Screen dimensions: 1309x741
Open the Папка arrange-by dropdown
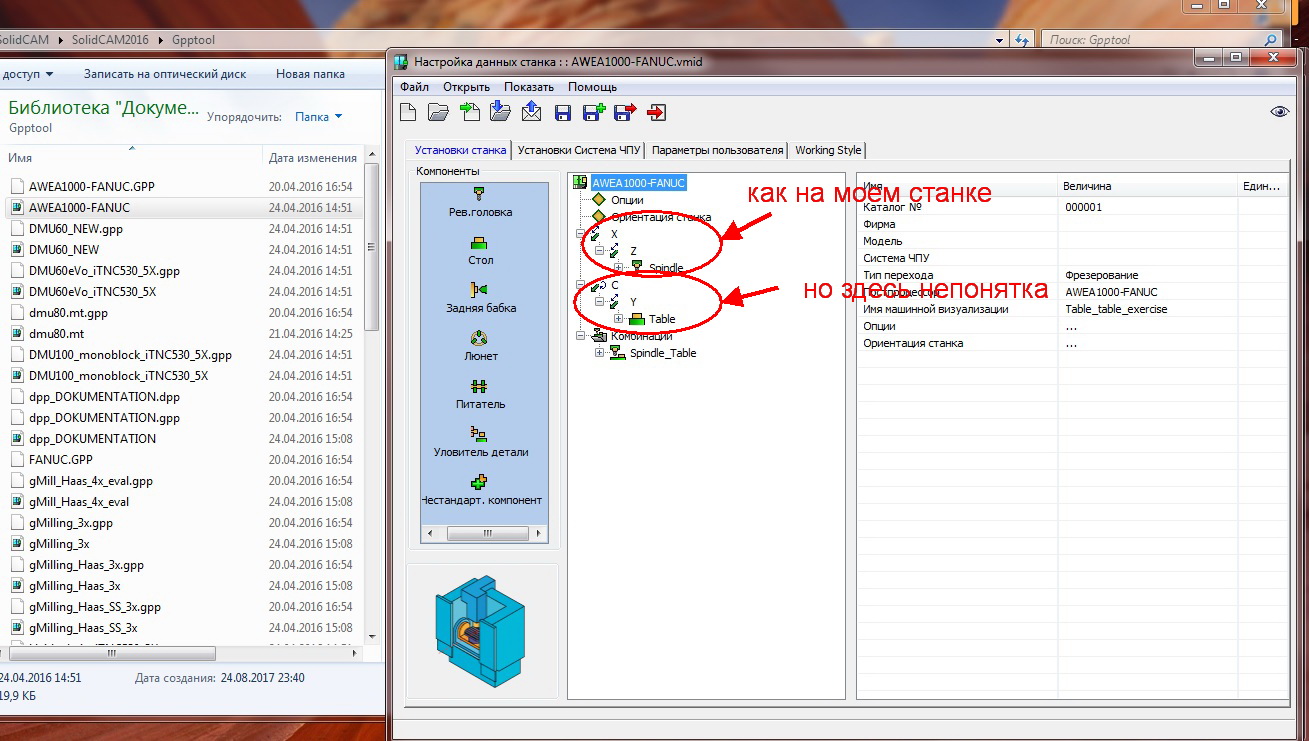[318, 117]
